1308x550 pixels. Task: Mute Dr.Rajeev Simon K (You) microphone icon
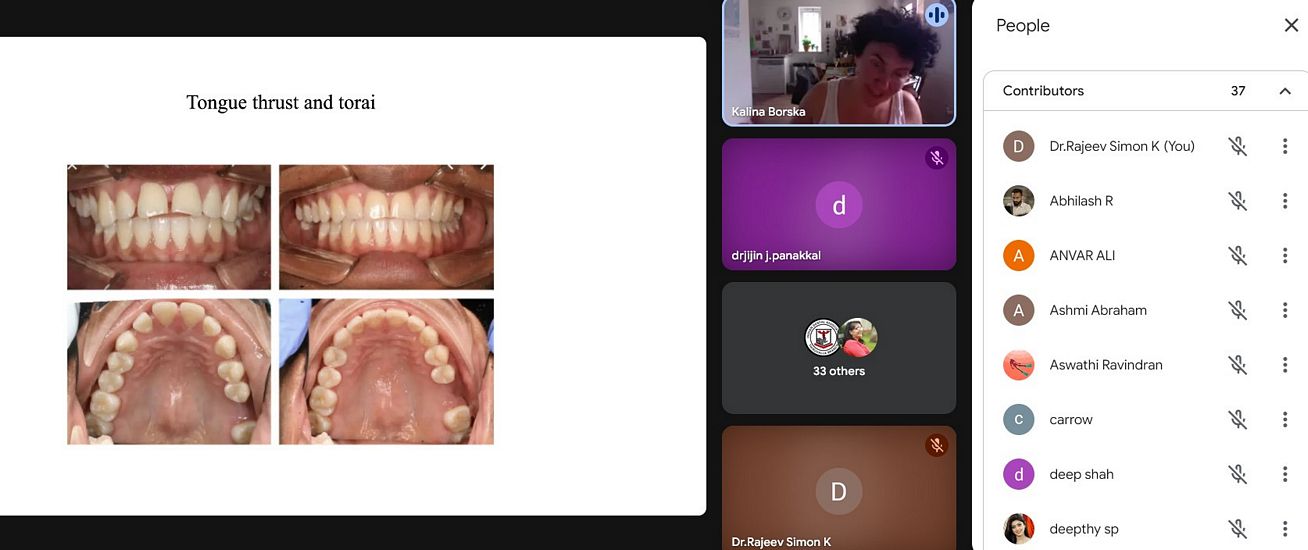1238,146
